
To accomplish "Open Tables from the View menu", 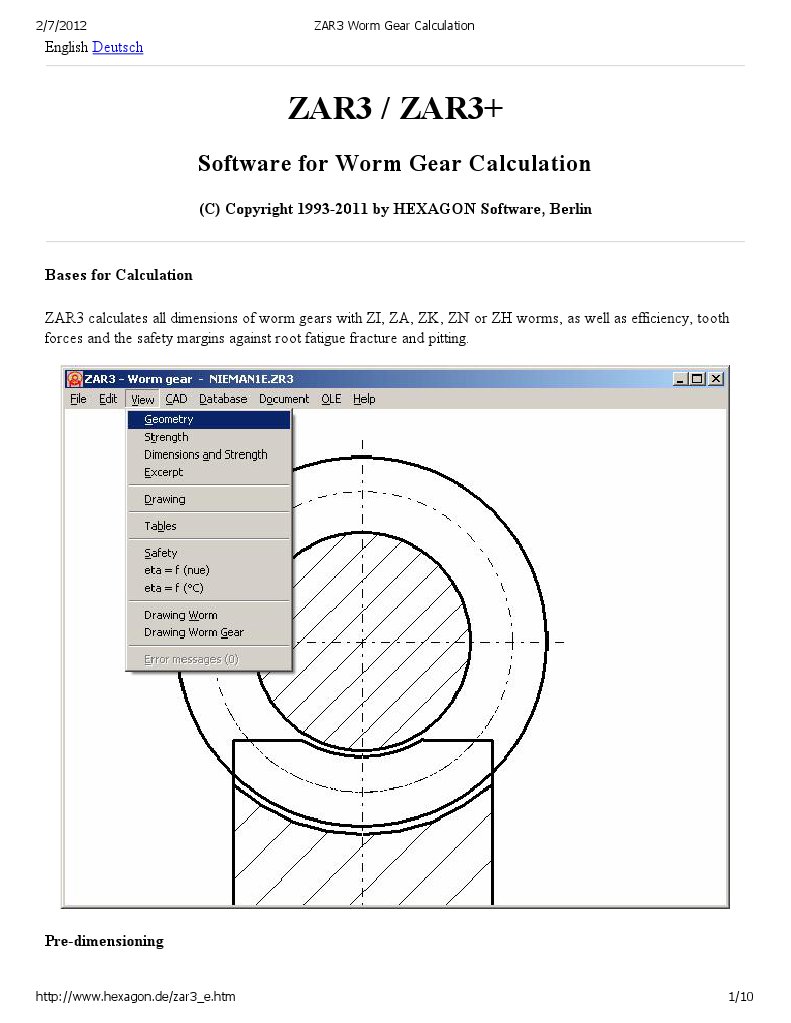I will click(209, 526).
